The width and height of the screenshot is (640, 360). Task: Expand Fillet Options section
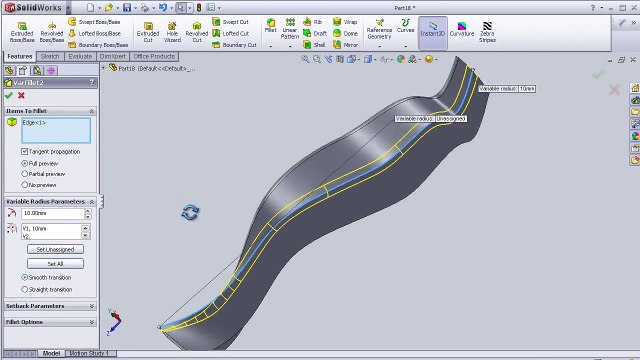pyautogui.click(x=91, y=322)
